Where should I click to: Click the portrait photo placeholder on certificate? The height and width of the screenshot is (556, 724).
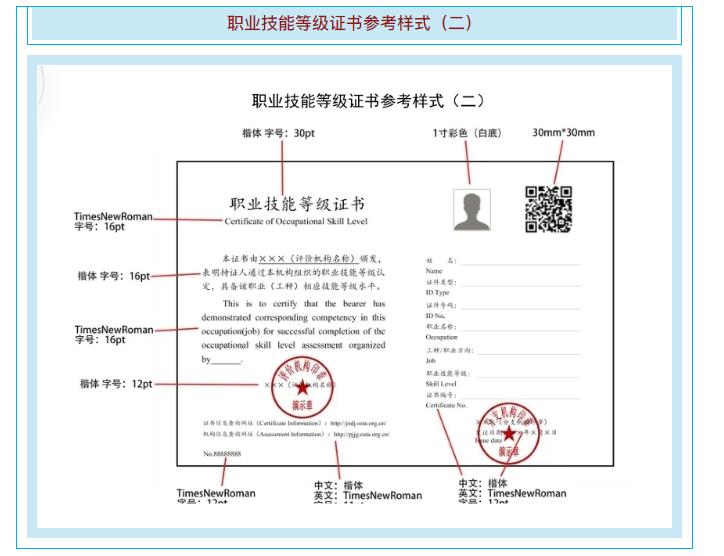[472, 210]
